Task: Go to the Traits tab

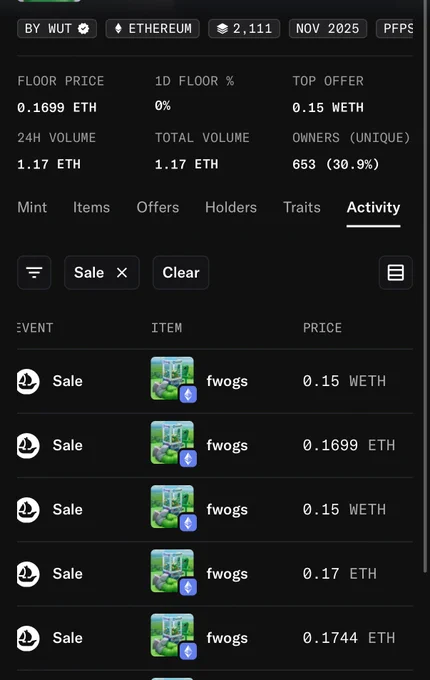Action: coord(302,207)
